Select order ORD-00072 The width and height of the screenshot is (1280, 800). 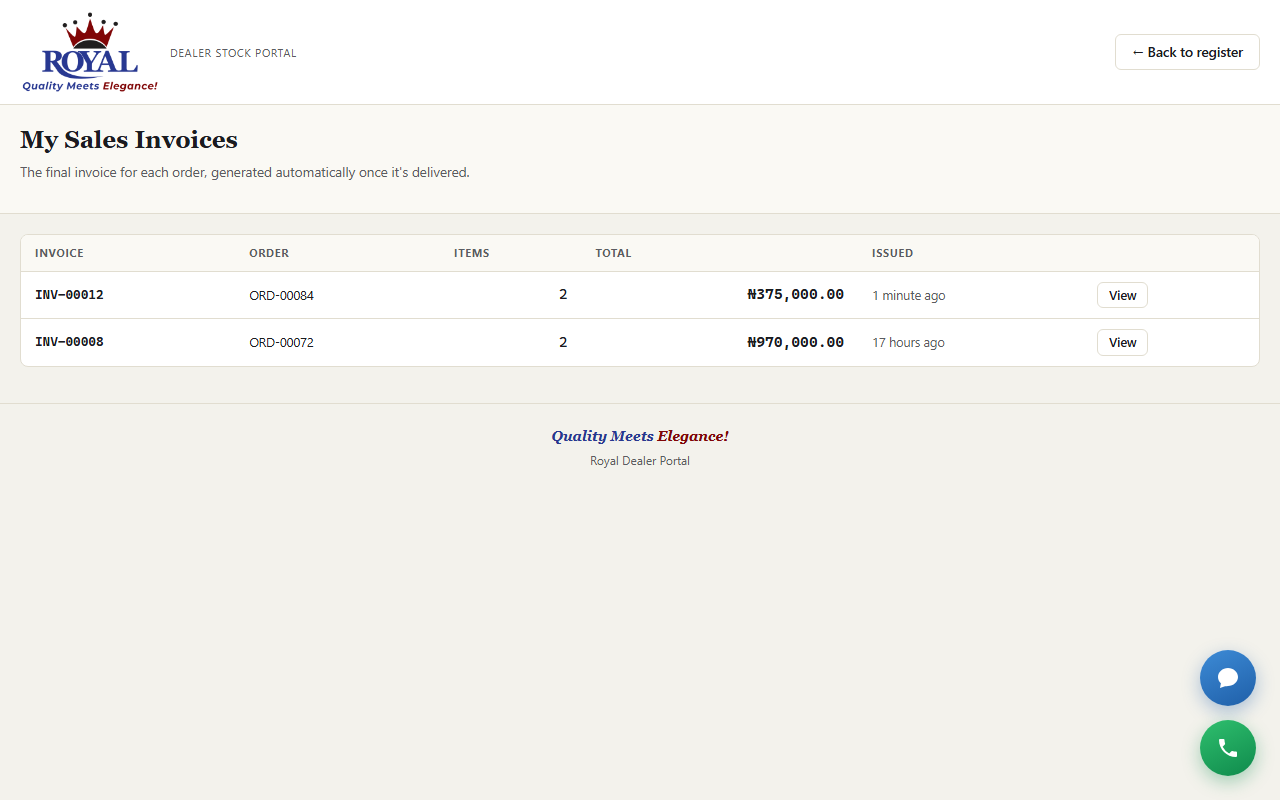pos(281,343)
